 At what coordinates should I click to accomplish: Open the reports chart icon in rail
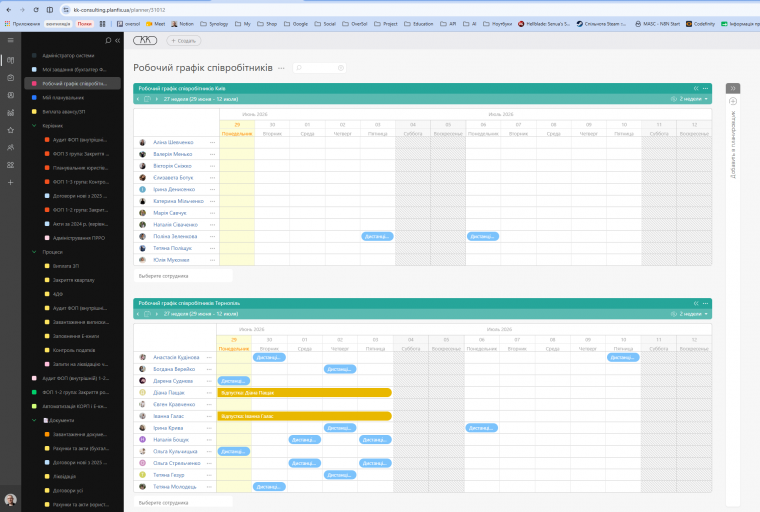click(x=10, y=112)
